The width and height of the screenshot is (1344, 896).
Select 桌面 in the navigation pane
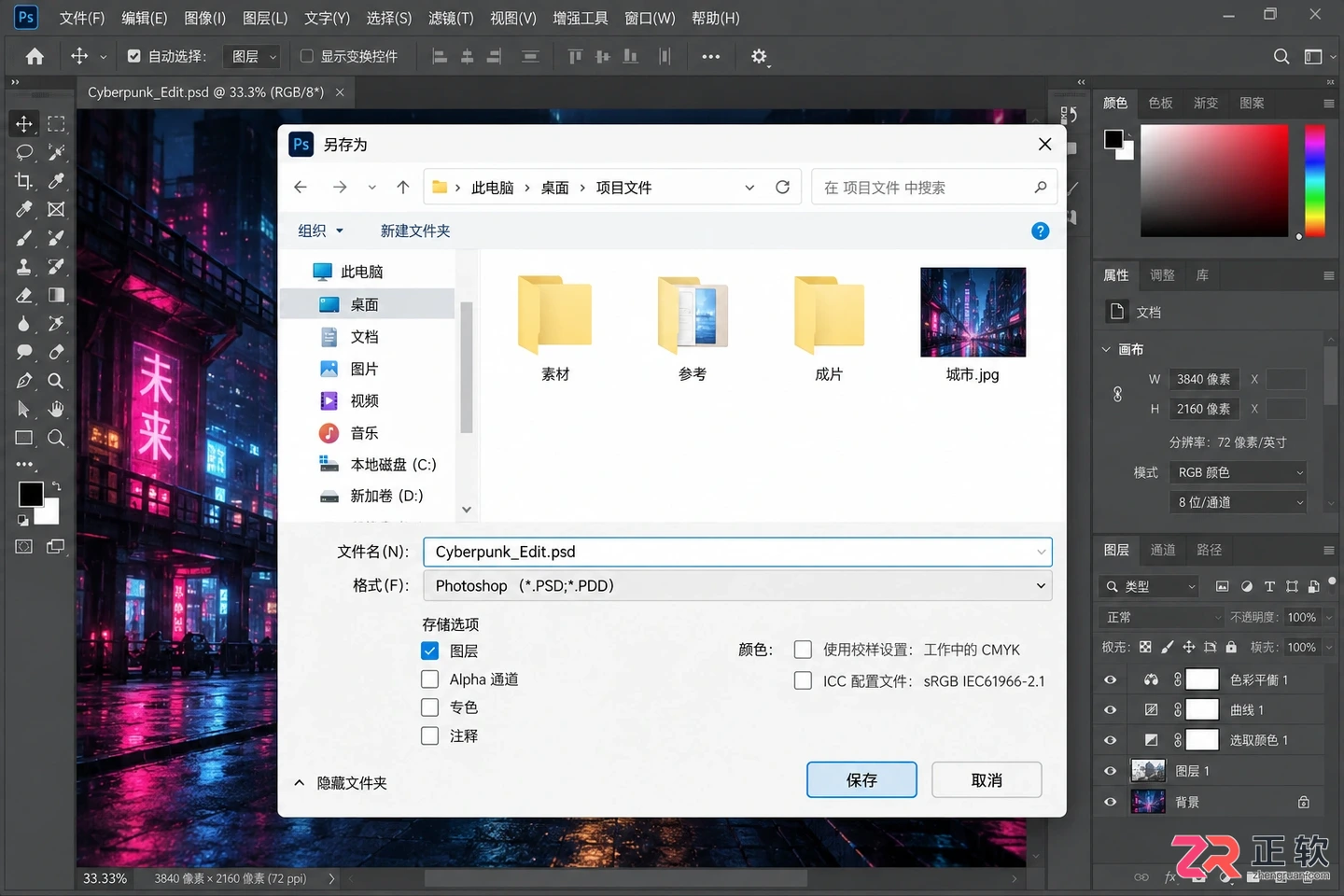point(367,304)
